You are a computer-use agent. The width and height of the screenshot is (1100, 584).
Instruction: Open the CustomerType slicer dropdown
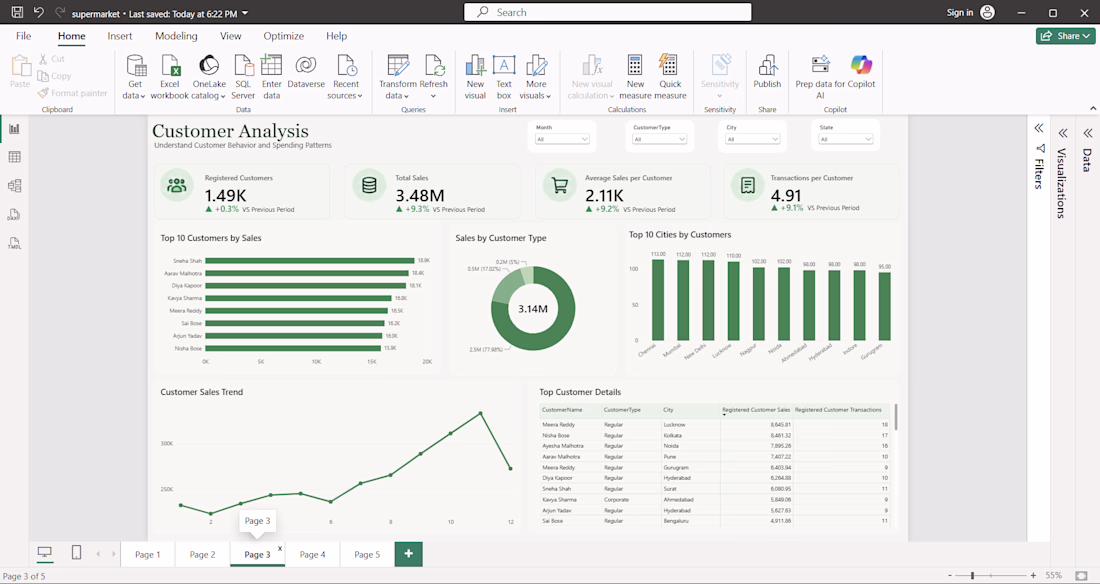tap(659, 139)
